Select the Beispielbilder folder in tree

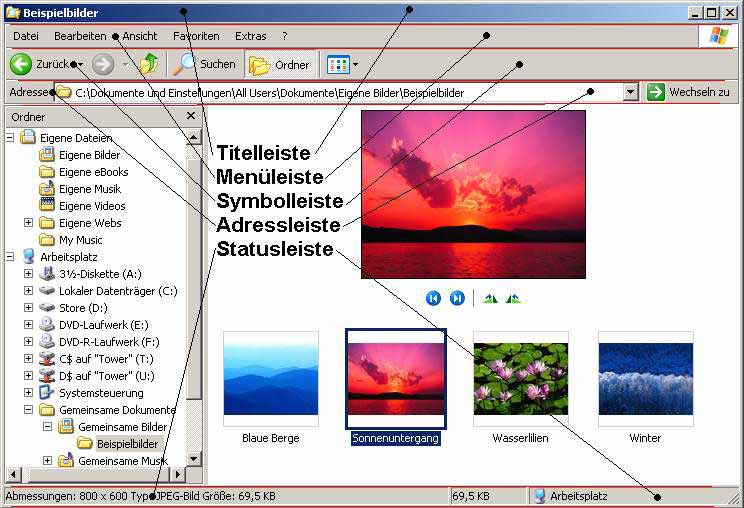127,444
